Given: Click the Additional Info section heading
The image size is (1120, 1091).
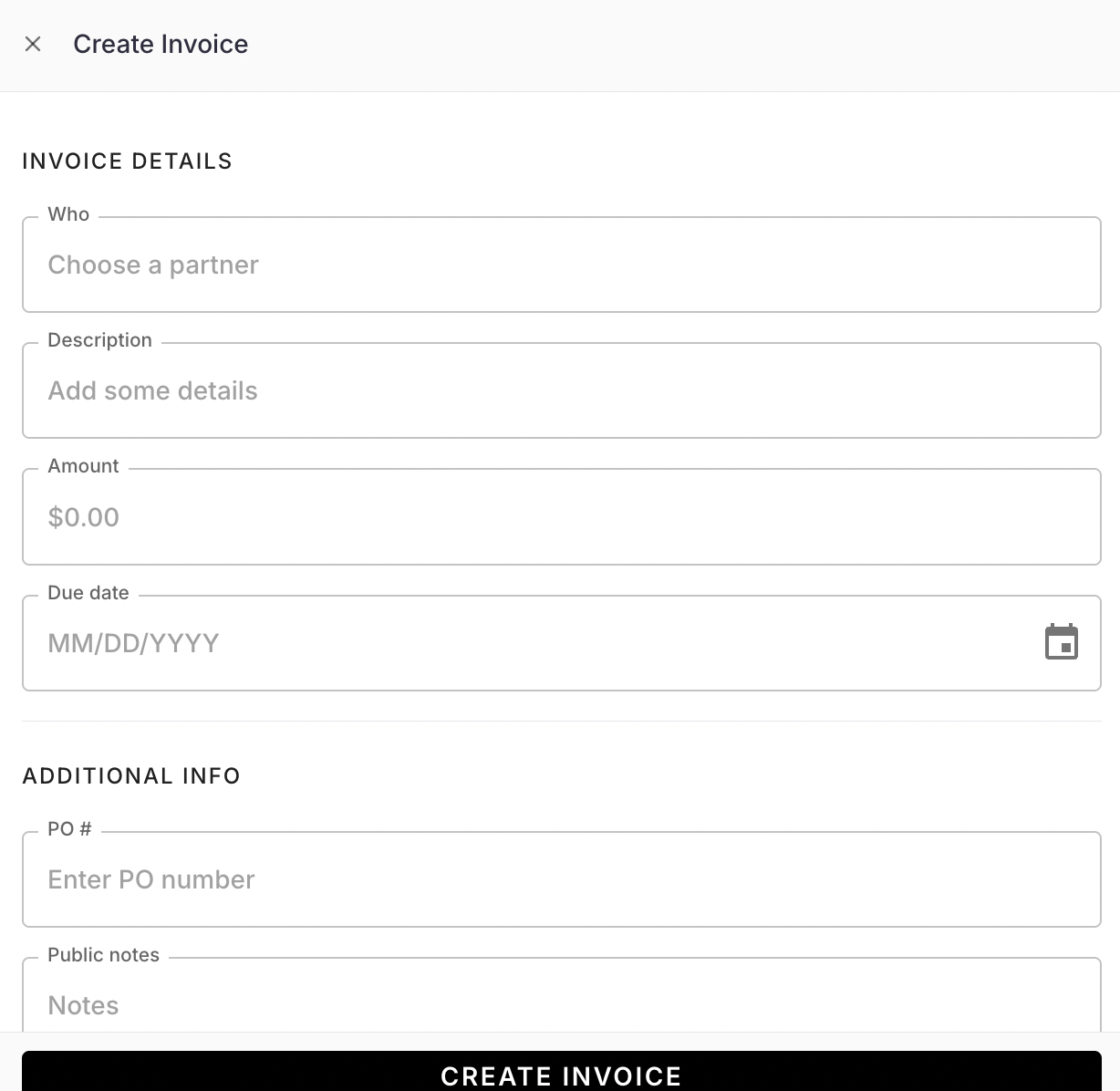Looking at the screenshot, I should tap(131, 776).
